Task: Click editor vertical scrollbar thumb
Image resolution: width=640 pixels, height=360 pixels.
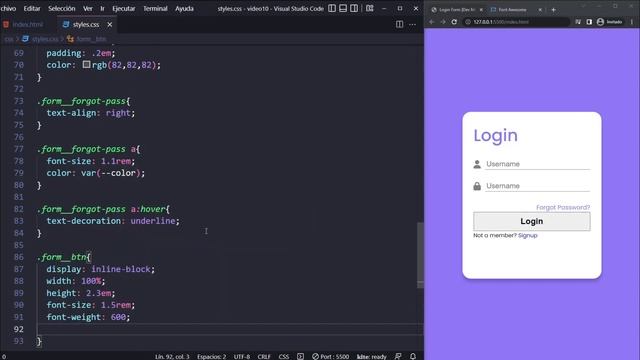Action: [x=420, y=255]
